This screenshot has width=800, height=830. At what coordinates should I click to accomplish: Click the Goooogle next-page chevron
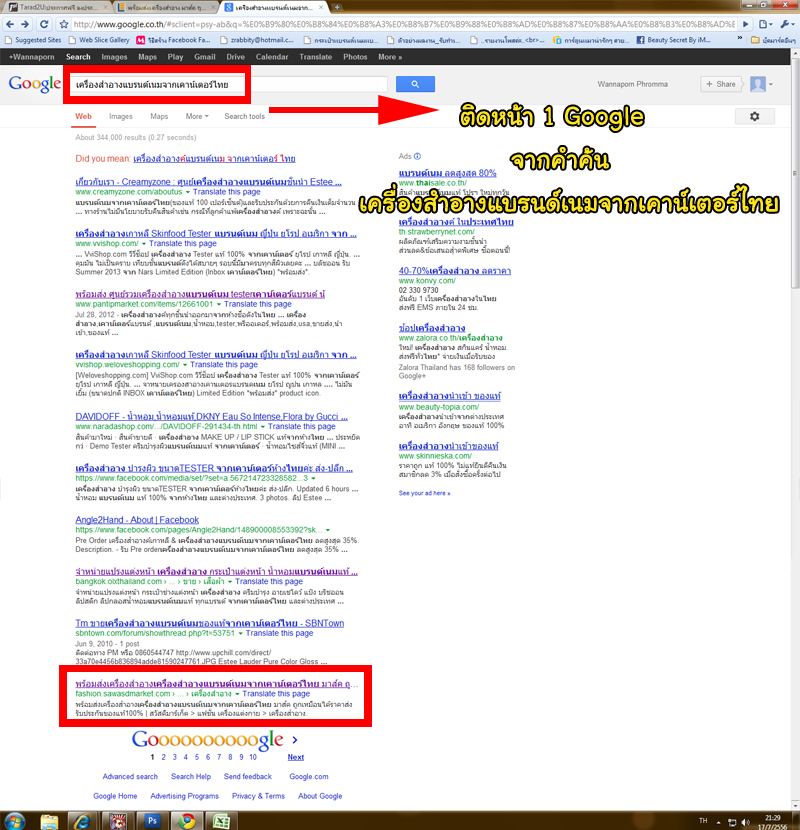coord(295,740)
